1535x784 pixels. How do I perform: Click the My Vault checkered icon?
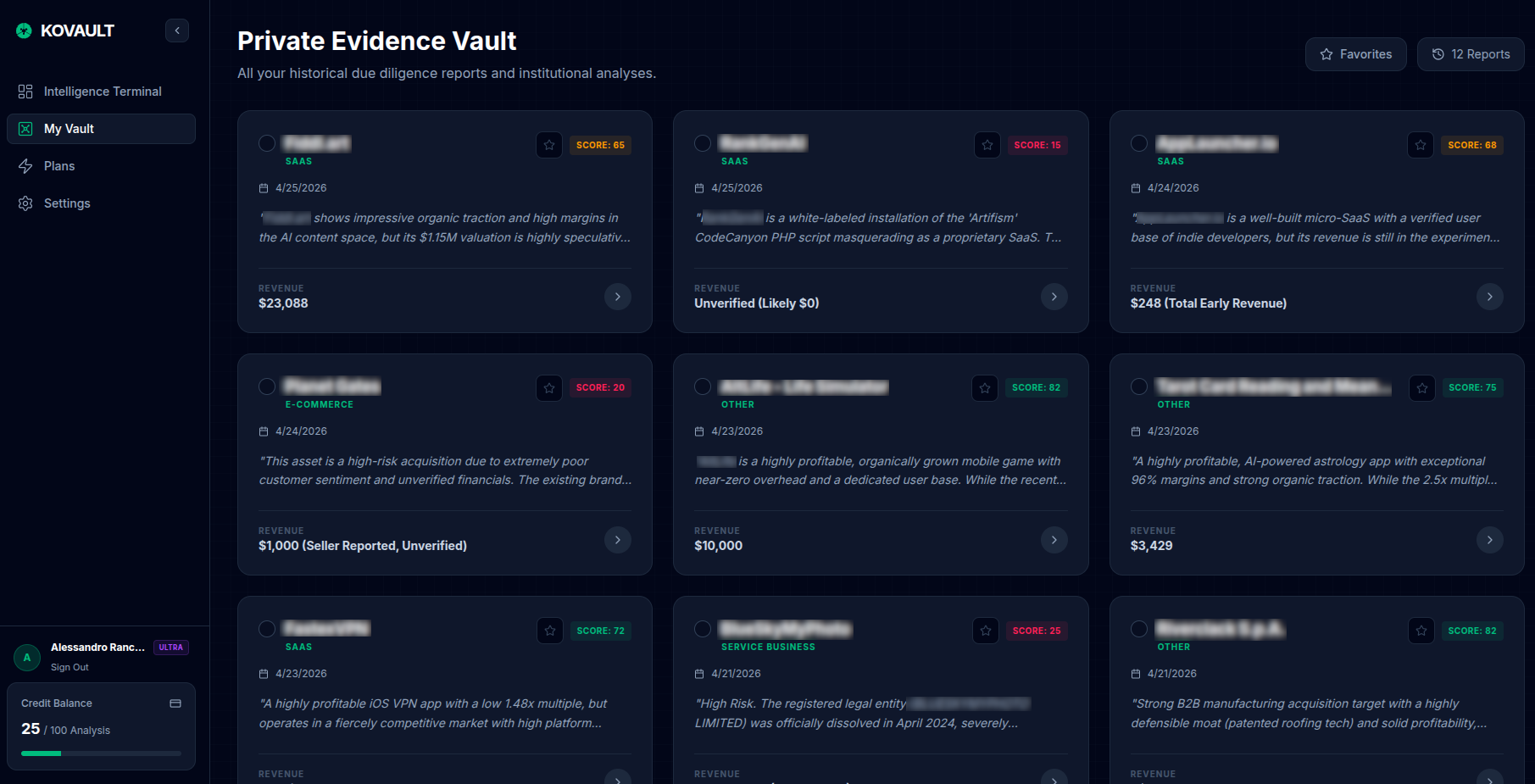pos(25,128)
